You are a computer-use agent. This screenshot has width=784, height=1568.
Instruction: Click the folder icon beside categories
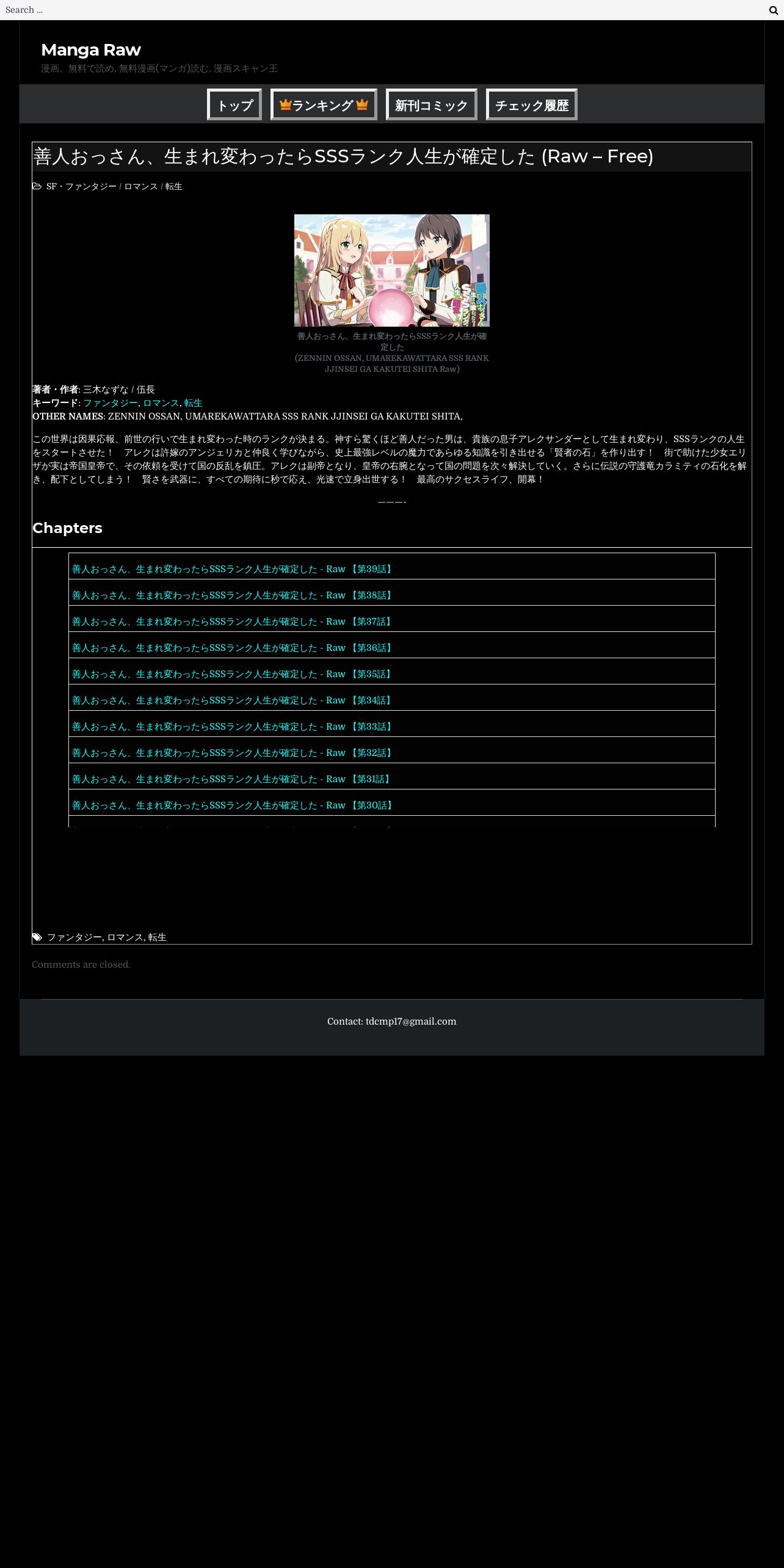pos(37,186)
